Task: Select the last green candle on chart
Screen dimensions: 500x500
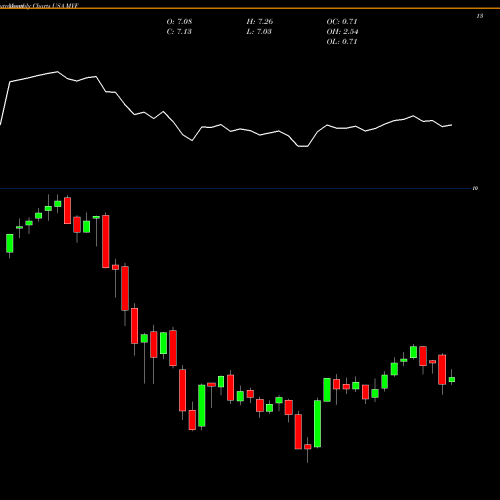Action: point(452,379)
